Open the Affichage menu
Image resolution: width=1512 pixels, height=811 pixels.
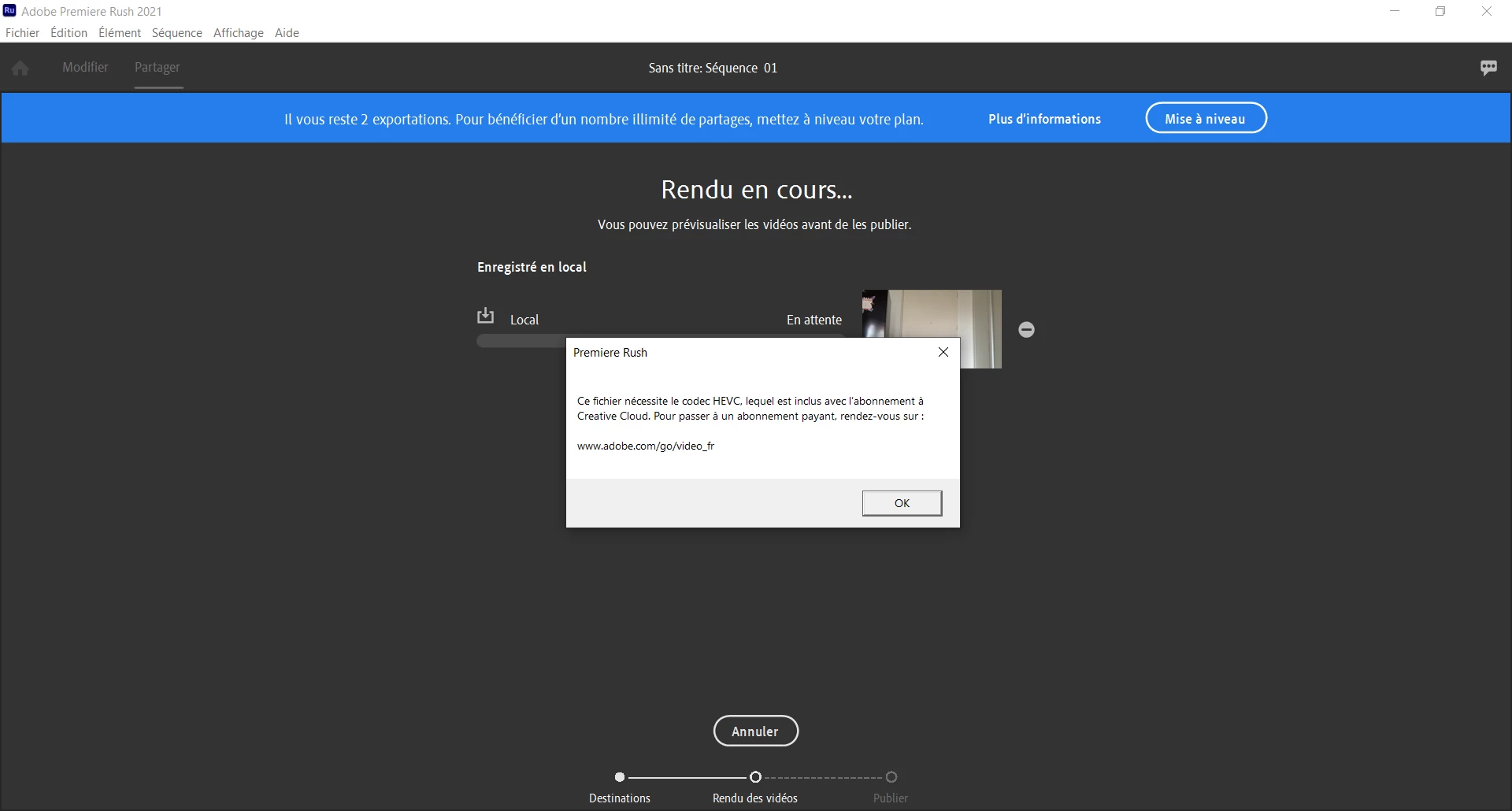pos(239,32)
